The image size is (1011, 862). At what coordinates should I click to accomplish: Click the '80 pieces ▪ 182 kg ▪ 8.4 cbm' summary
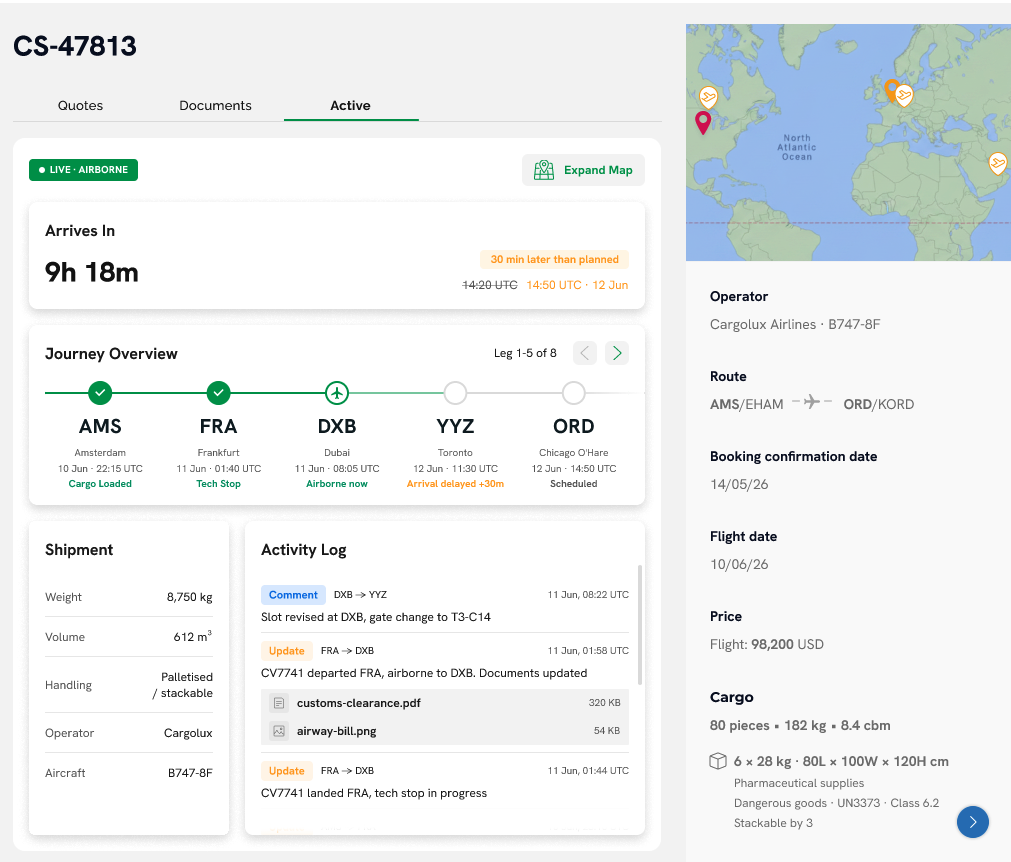tap(800, 725)
